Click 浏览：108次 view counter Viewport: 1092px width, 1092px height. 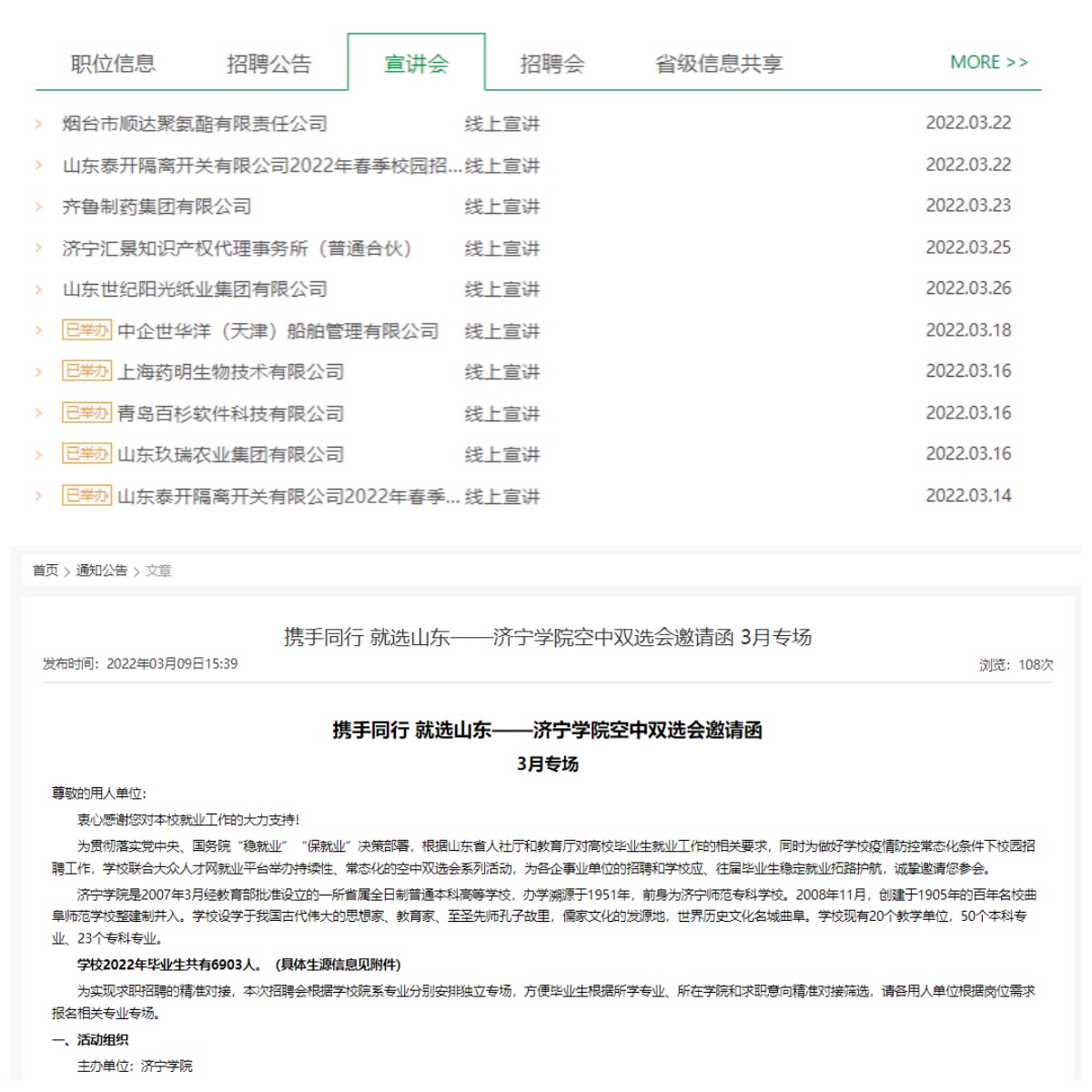1016,665
